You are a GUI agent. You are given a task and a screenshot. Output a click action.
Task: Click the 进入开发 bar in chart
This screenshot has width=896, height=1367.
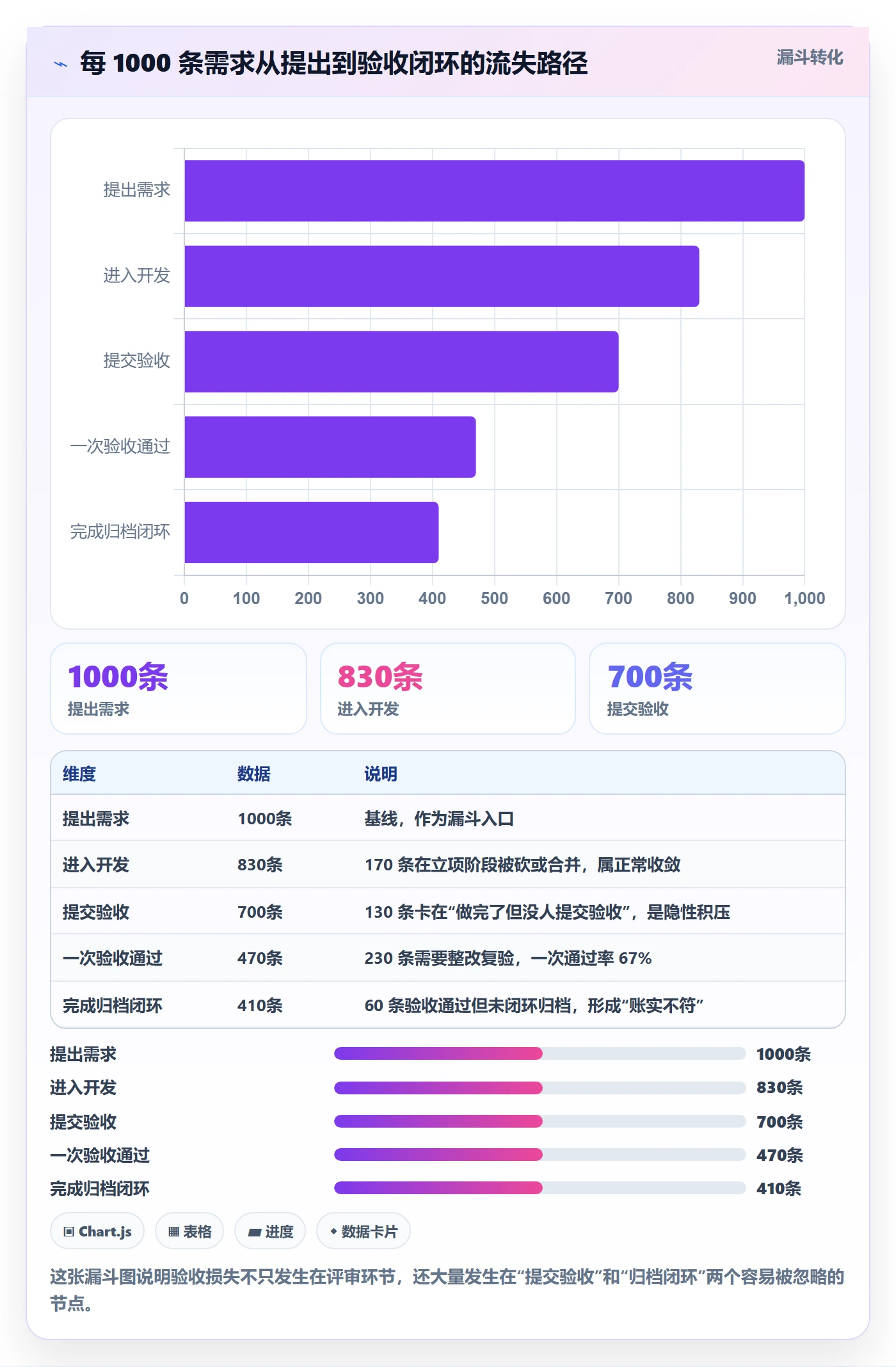442,276
